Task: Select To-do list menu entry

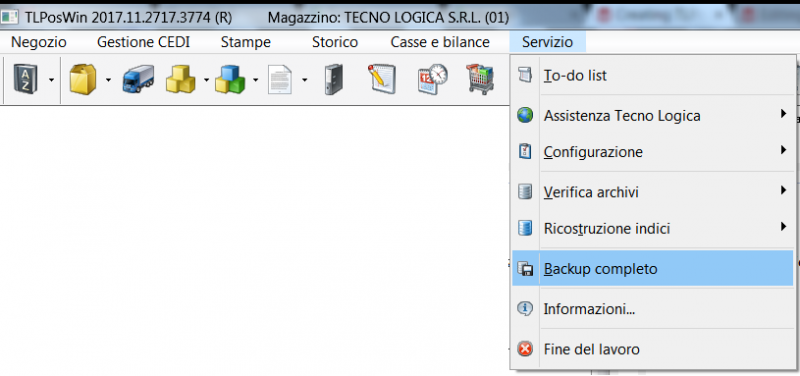Action: (653, 76)
